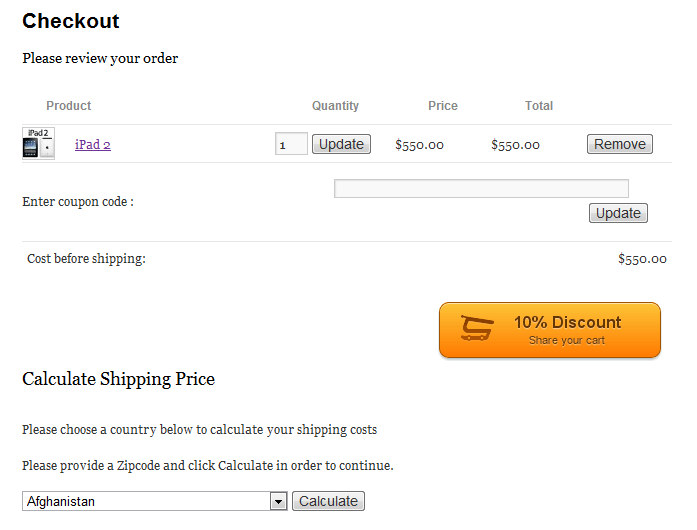
Task: Focus the quantity field showing 1
Action: [291, 144]
